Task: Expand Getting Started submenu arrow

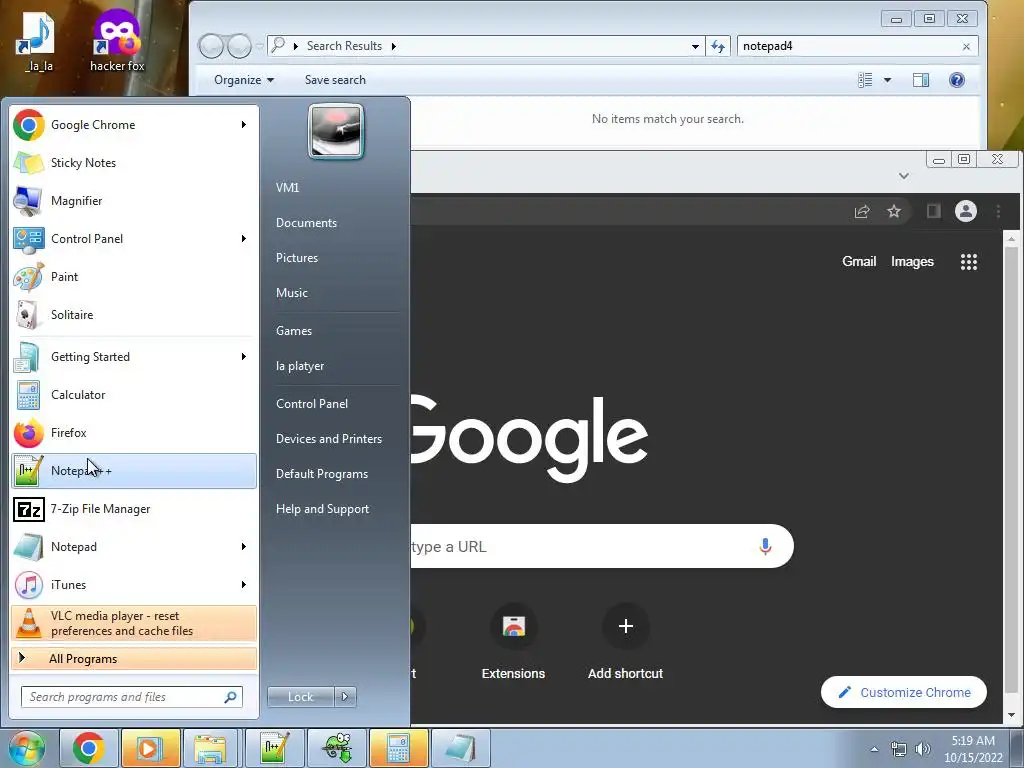Action: tap(244, 357)
